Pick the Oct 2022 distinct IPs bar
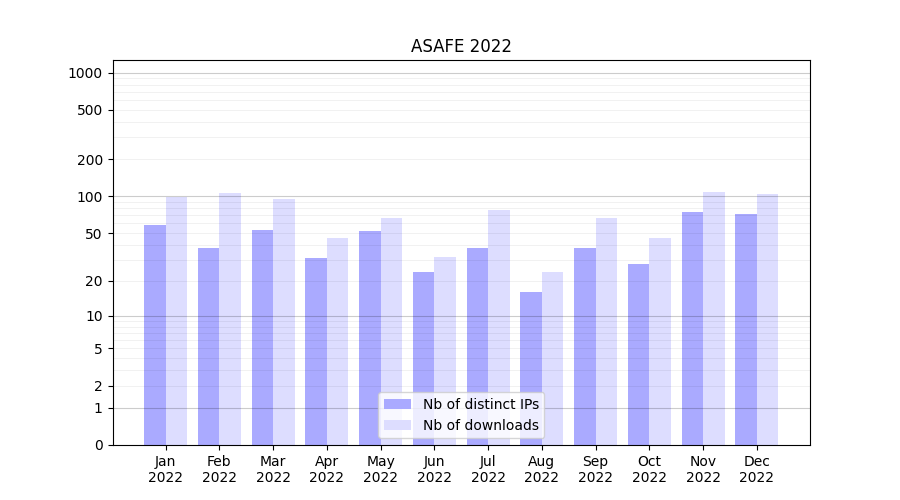900x500 pixels. [x=638, y=354]
